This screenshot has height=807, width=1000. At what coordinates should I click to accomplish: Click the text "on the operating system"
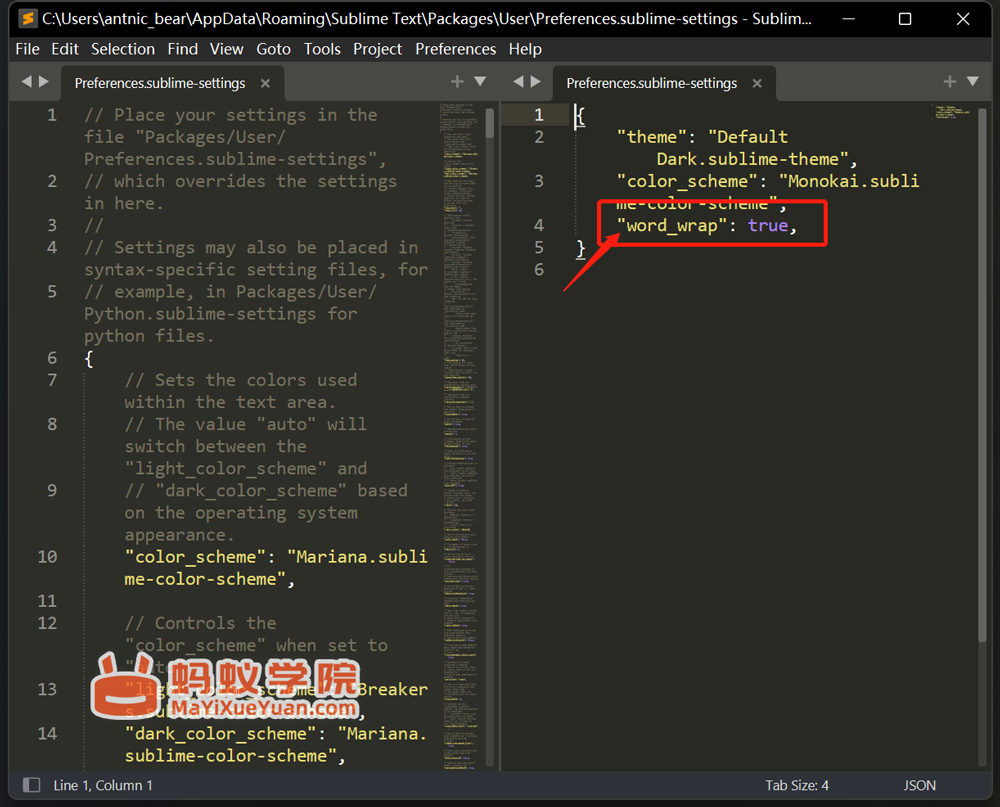point(241,513)
